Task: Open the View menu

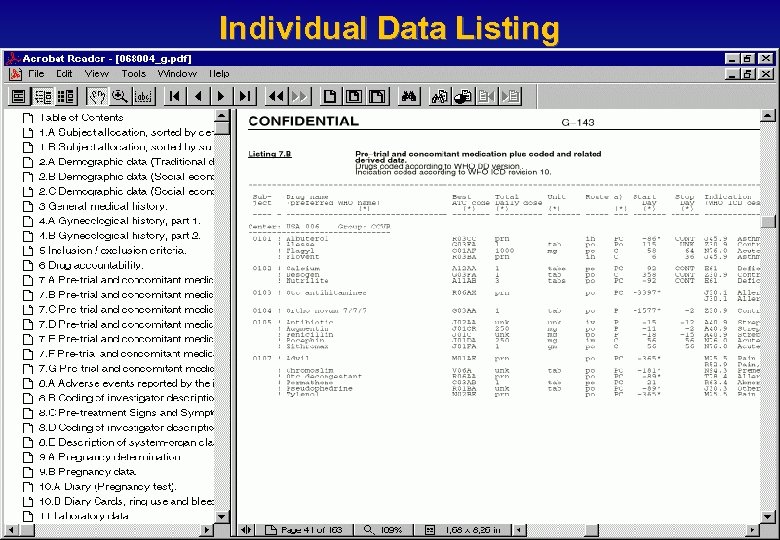Action: (x=97, y=74)
